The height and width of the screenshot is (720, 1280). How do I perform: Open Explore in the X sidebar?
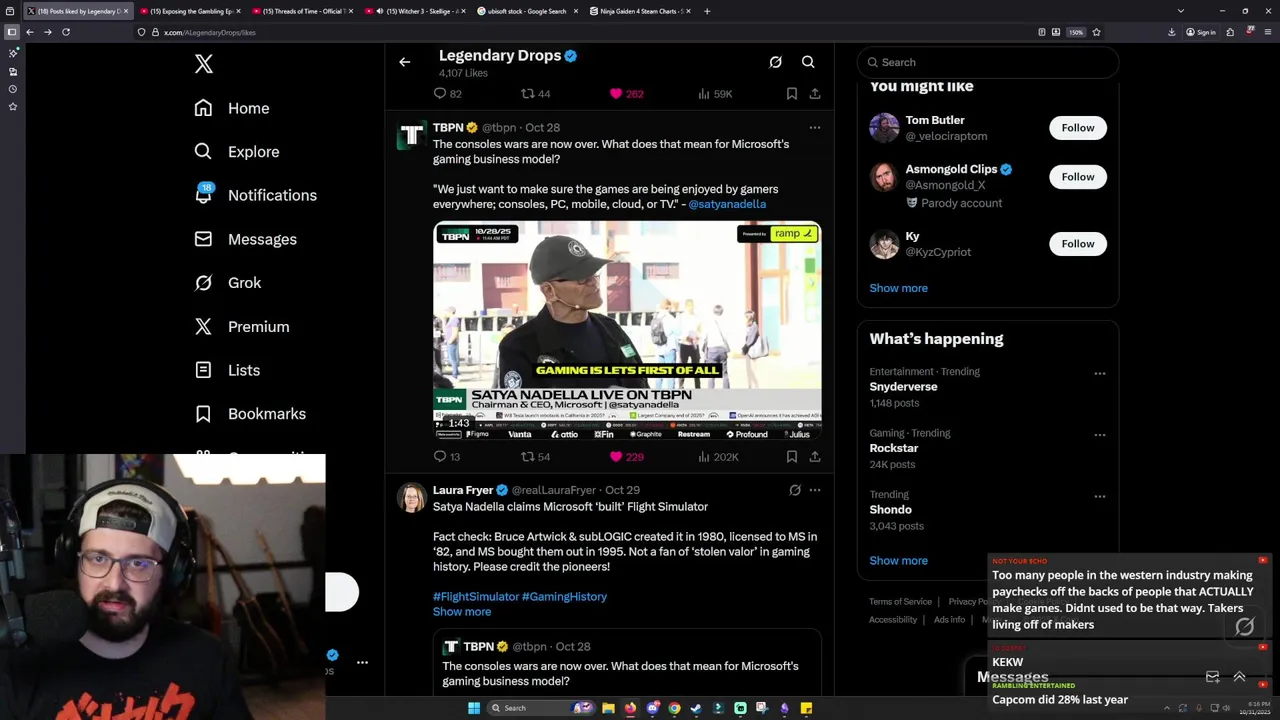click(x=237, y=152)
